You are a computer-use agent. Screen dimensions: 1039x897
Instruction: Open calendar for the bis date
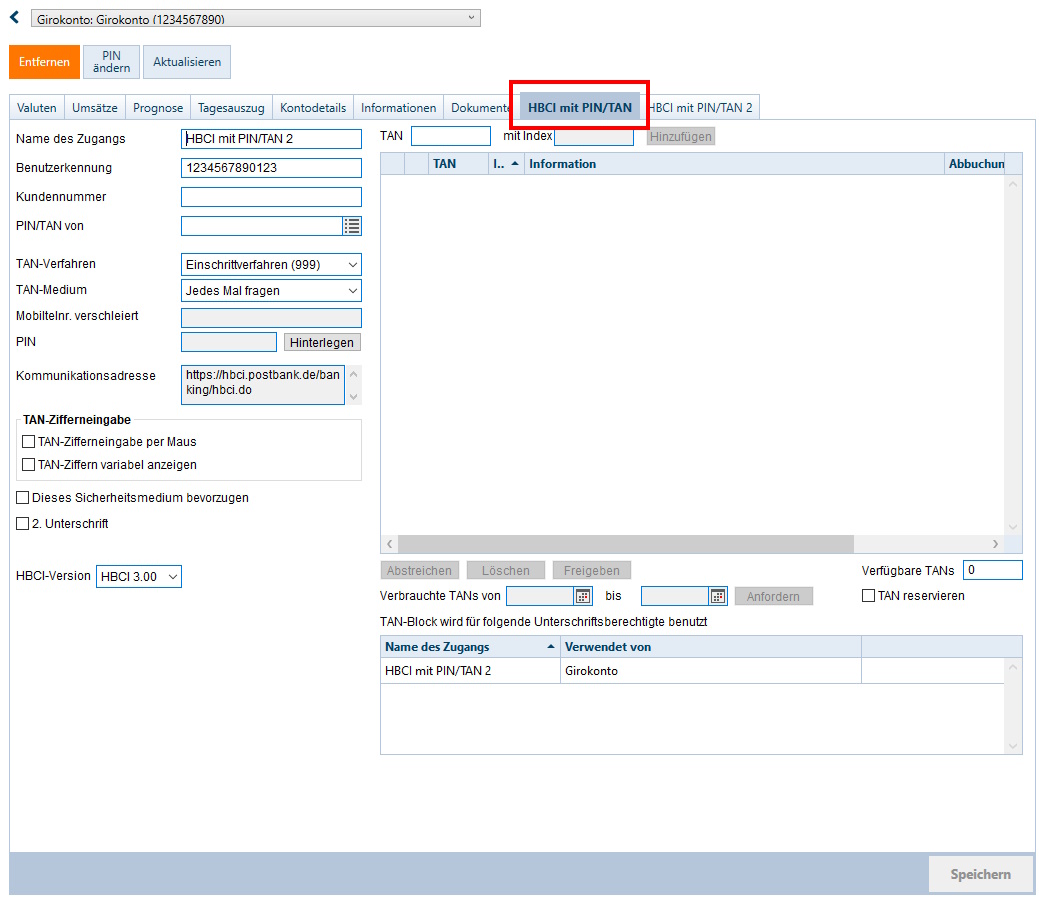point(718,596)
